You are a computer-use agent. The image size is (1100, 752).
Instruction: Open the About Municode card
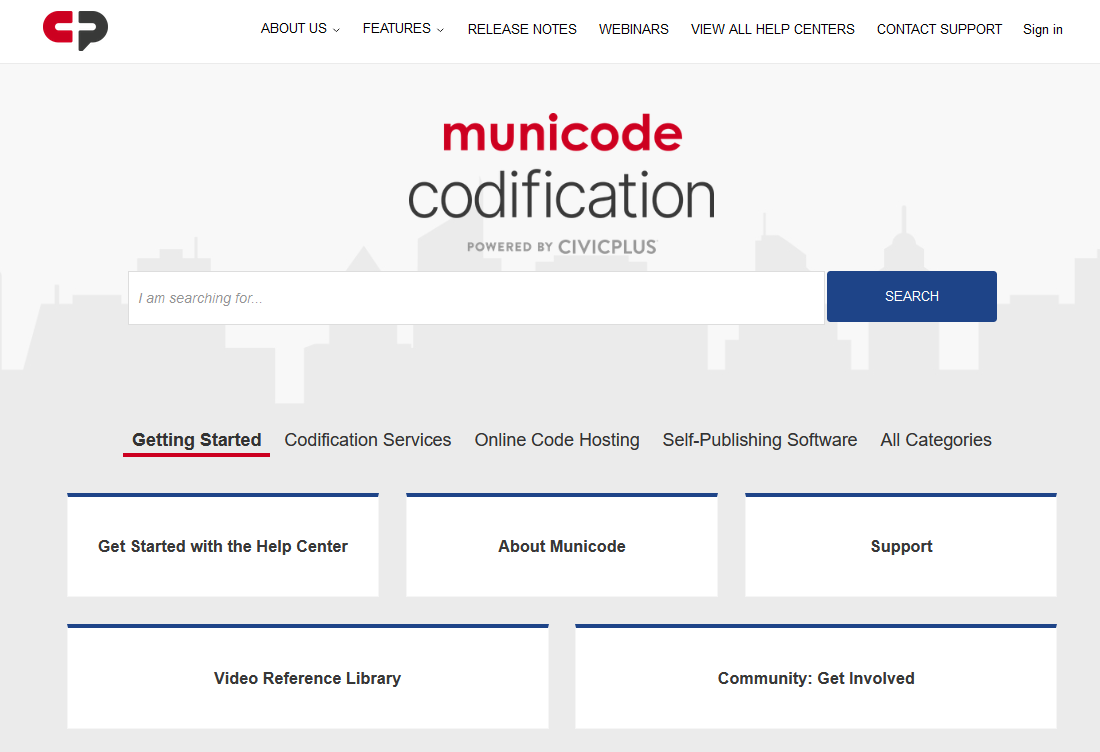[x=562, y=545]
